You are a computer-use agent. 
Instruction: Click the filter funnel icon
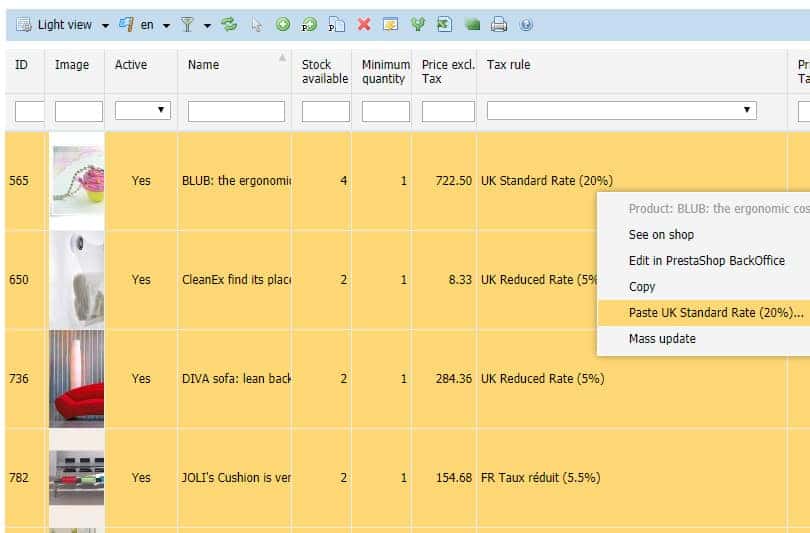(x=187, y=25)
